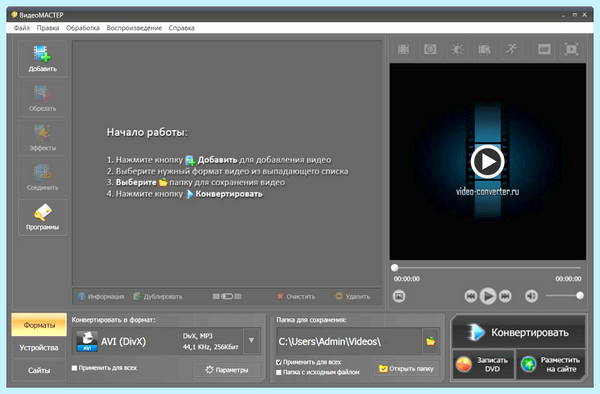The image size is (600, 394).
Task: Click the small play button under preview
Action: coord(488,296)
